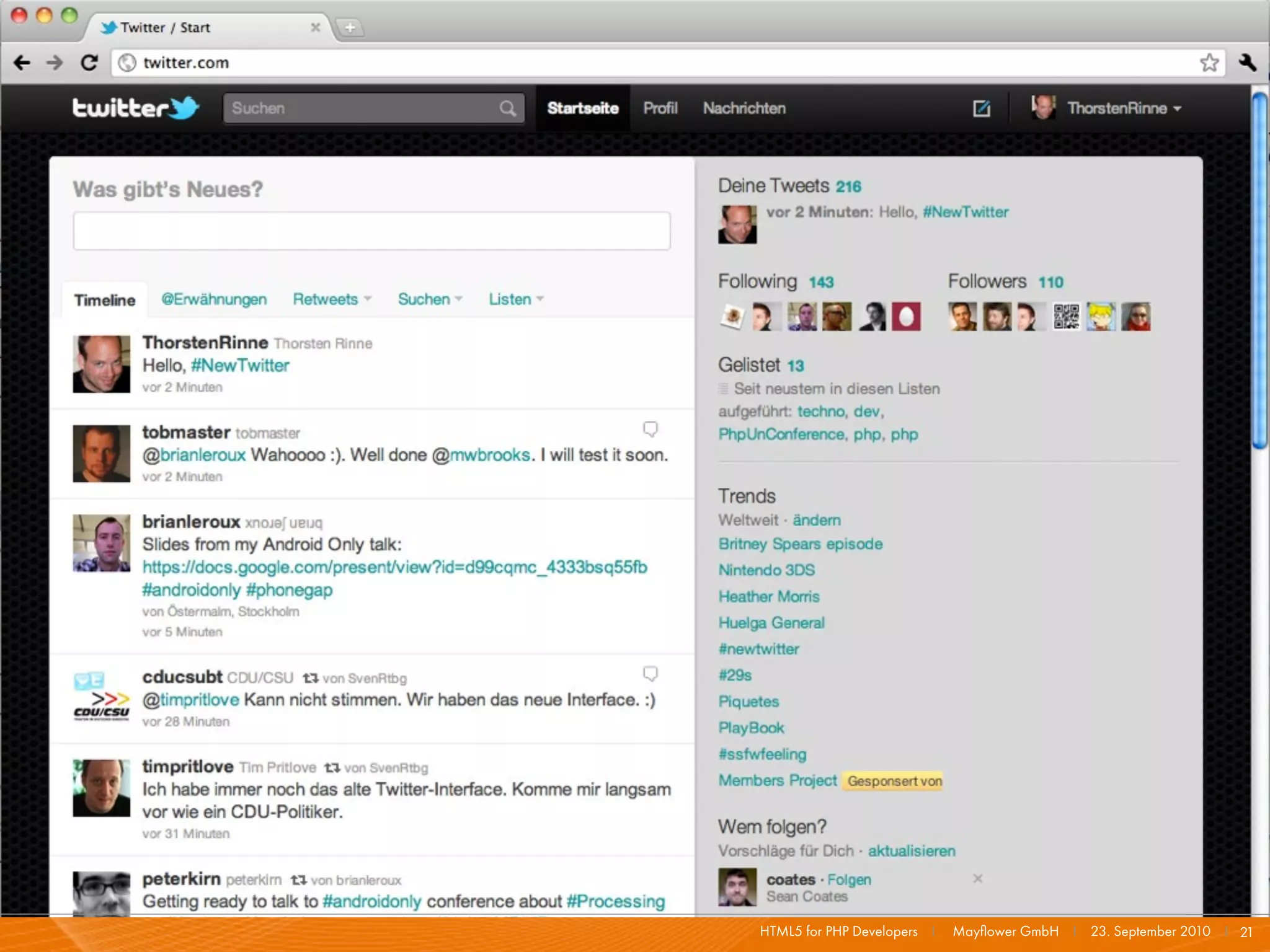Open the compose new tweet icon
The image size is (1270, 952).
click(x=982, y=108)
